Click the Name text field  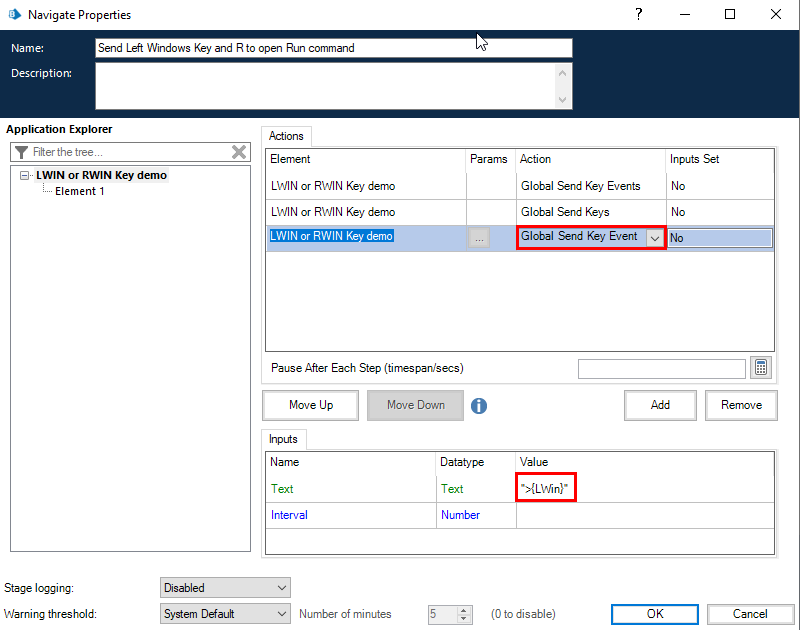pyautogui.click(x=333, y=48)
